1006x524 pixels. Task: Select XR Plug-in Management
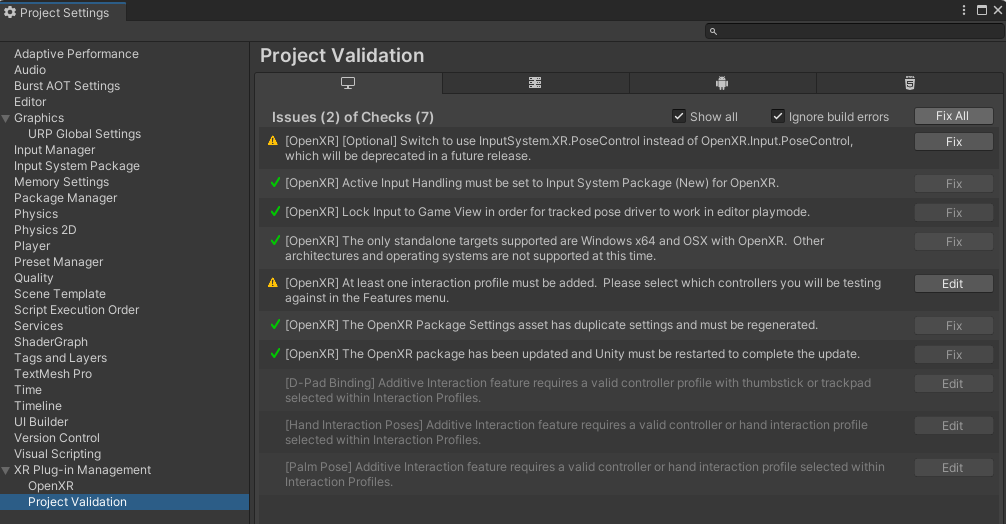[x=82, y=470]
